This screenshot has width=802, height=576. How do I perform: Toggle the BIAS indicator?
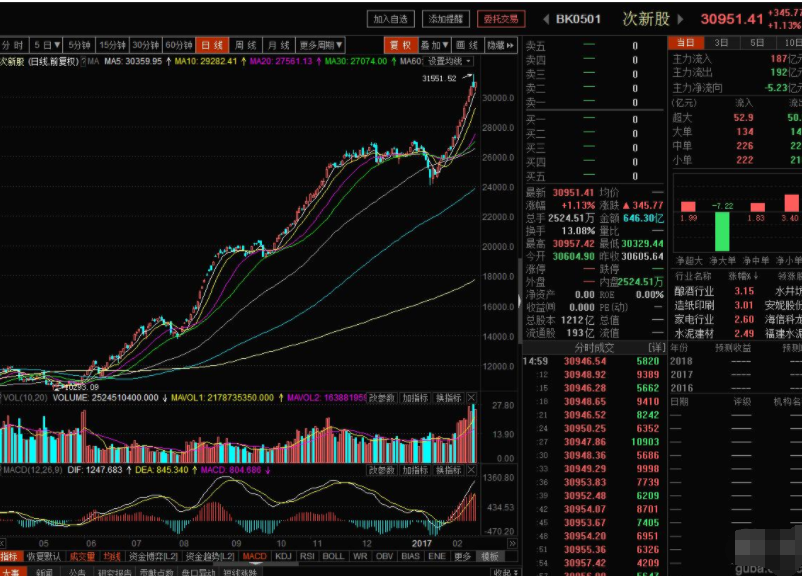410,556
